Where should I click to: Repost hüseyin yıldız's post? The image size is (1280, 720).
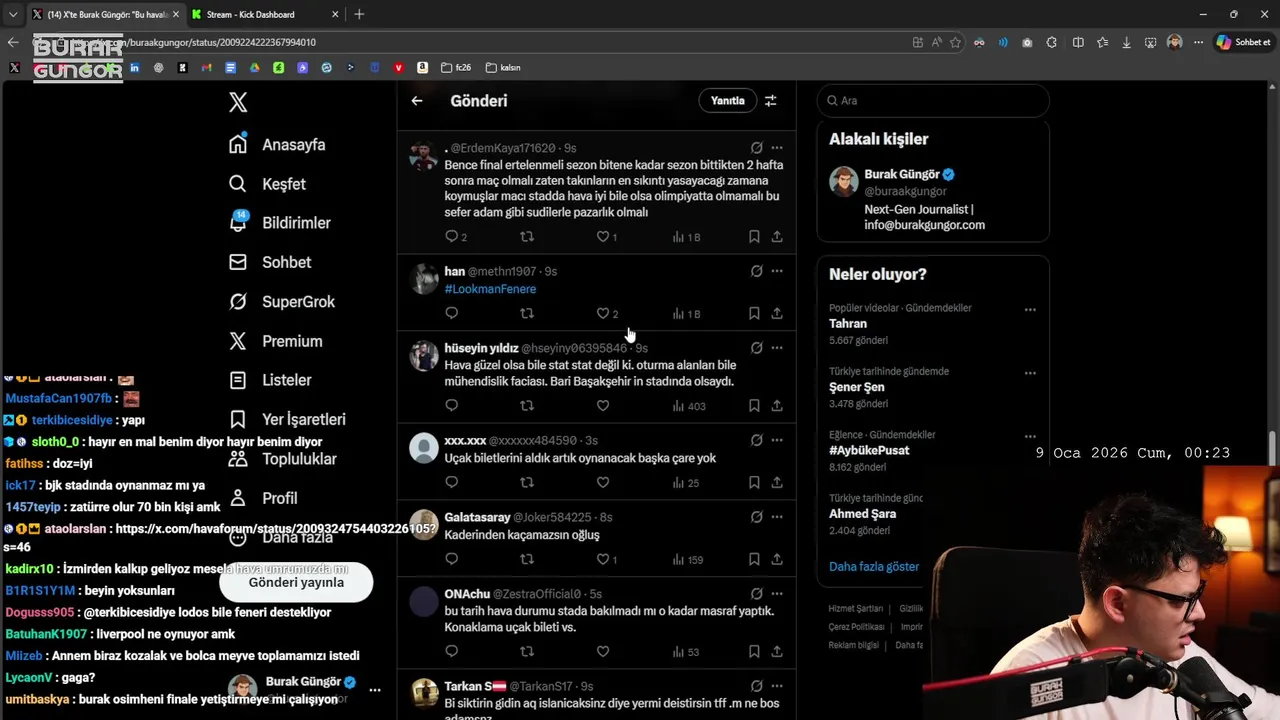[527, 406]
